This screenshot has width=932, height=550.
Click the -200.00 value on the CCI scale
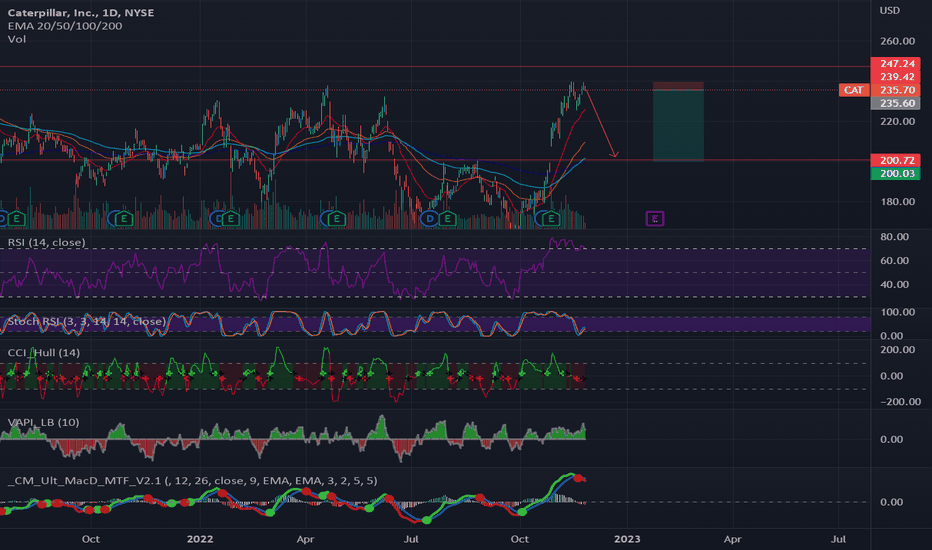[900, 402]
